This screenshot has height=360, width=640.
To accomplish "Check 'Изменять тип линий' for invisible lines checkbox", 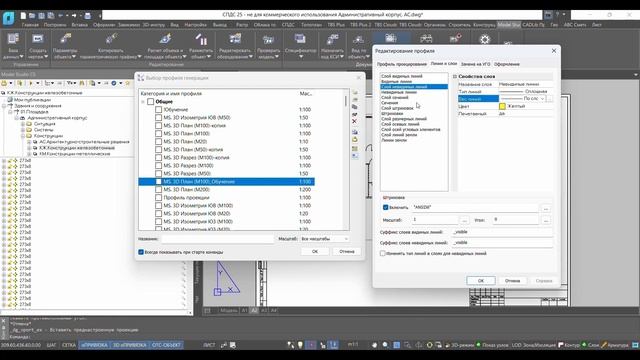I will pyautogui.click(x=382, y=253).
